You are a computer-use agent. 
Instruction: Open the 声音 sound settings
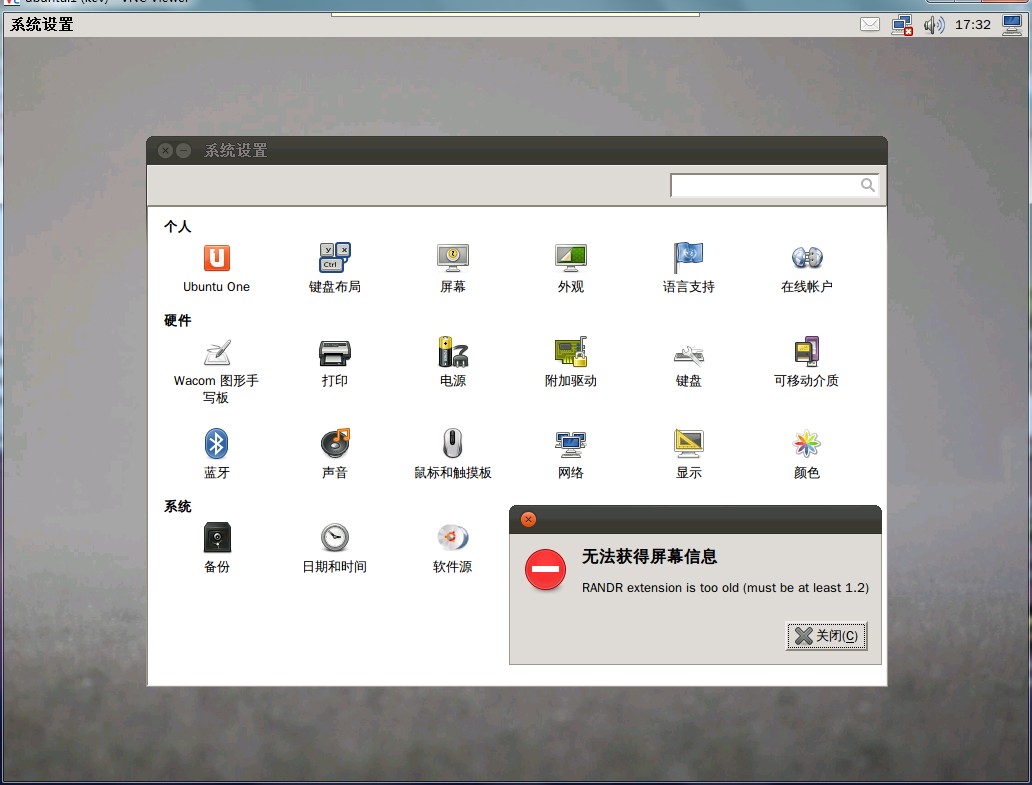334,454
